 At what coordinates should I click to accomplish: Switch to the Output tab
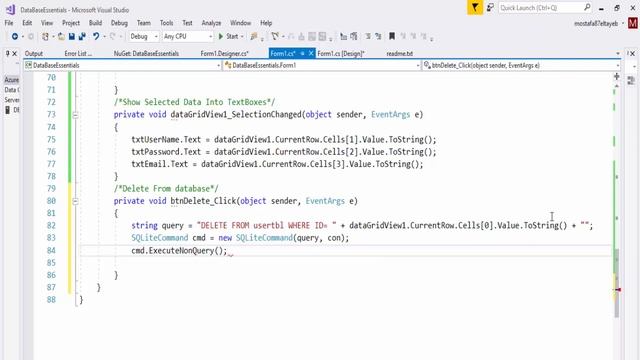33,53
